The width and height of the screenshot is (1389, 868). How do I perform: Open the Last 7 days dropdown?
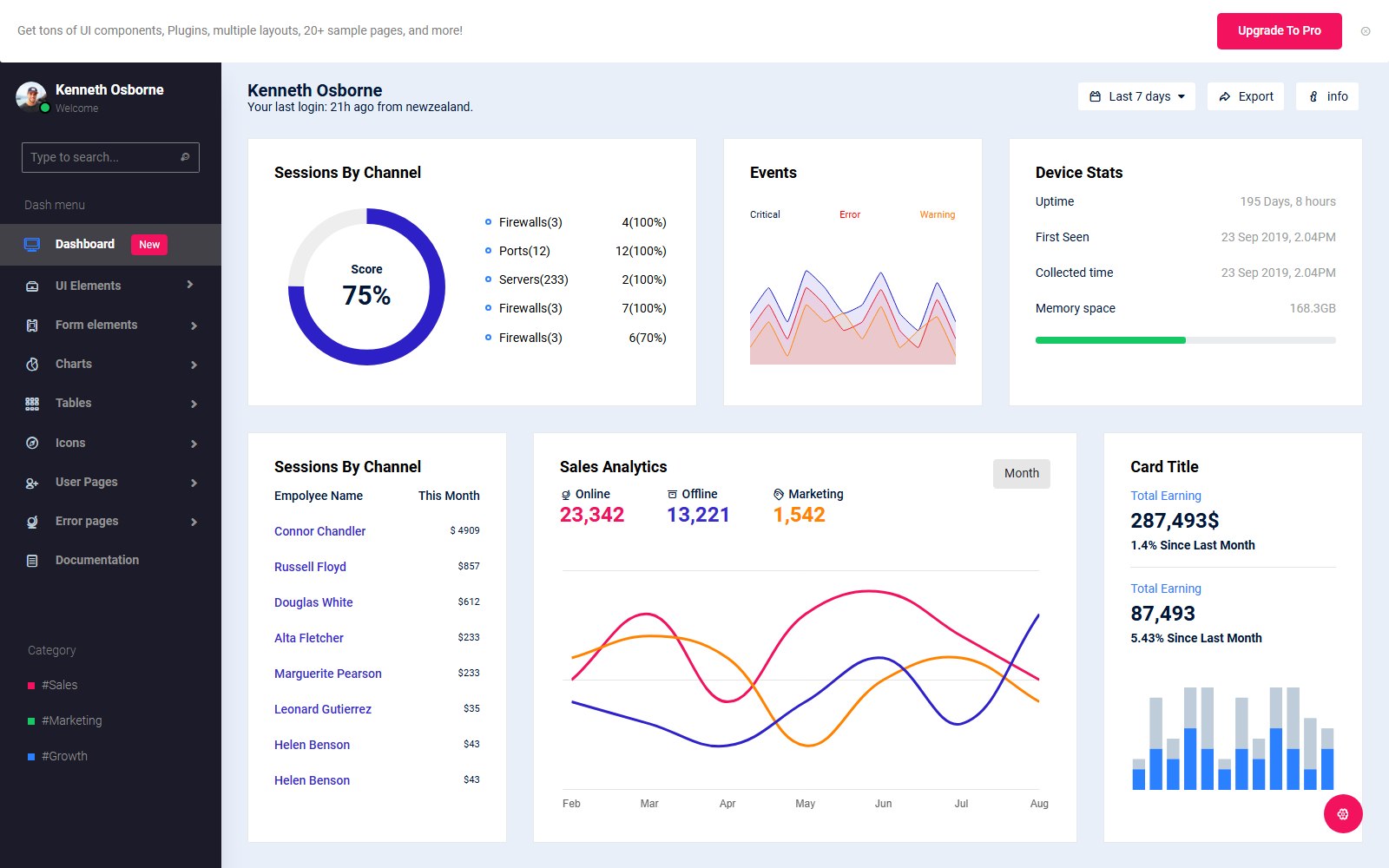coord(1136,96)
